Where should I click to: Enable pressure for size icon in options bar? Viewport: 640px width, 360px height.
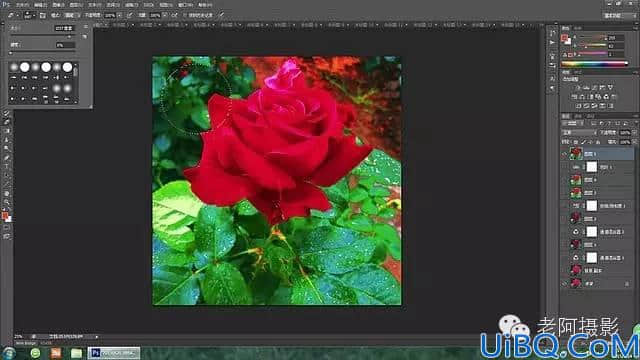[x=222, y=16]
